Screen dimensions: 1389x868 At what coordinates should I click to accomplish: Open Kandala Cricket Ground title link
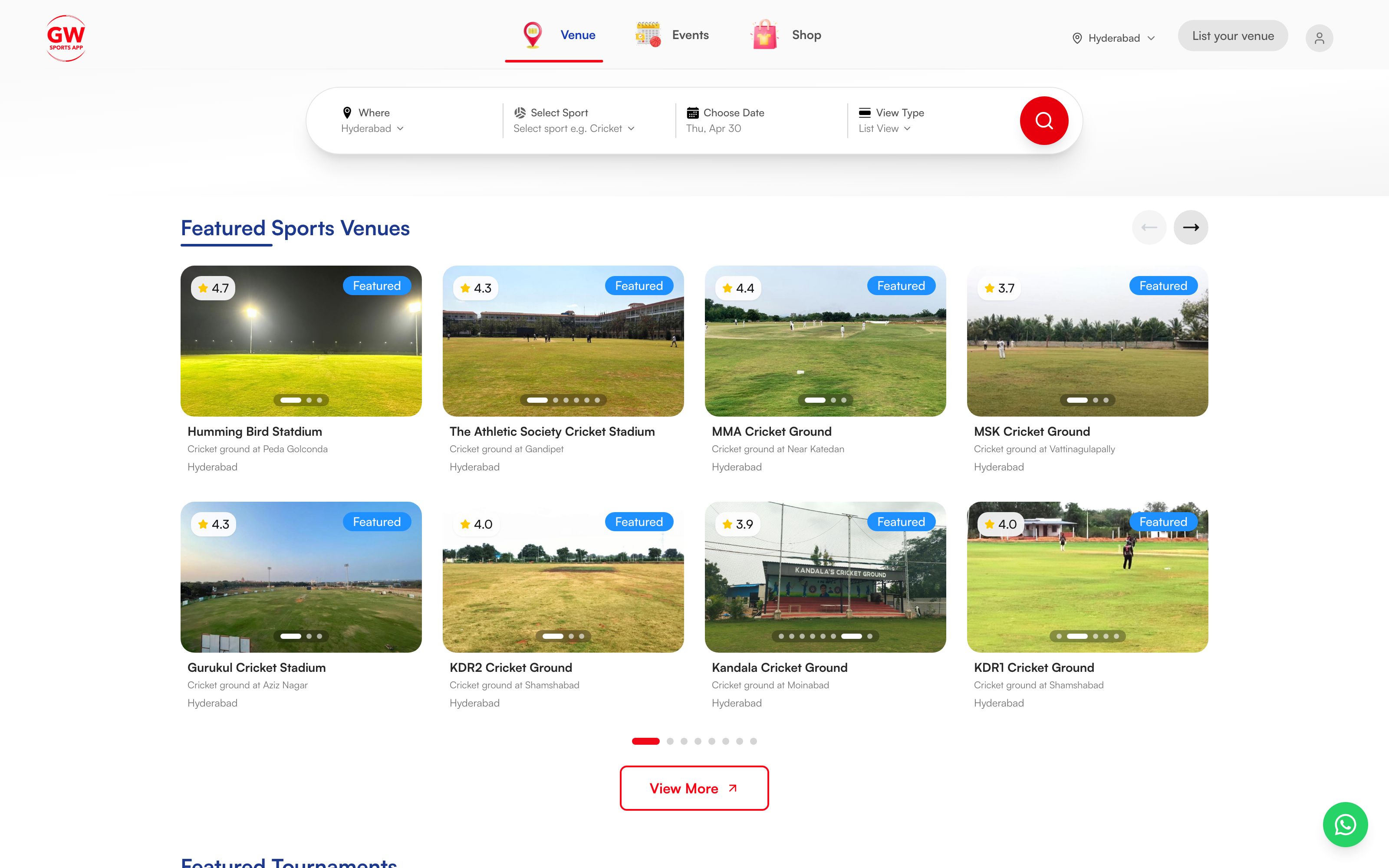point(779,667)
